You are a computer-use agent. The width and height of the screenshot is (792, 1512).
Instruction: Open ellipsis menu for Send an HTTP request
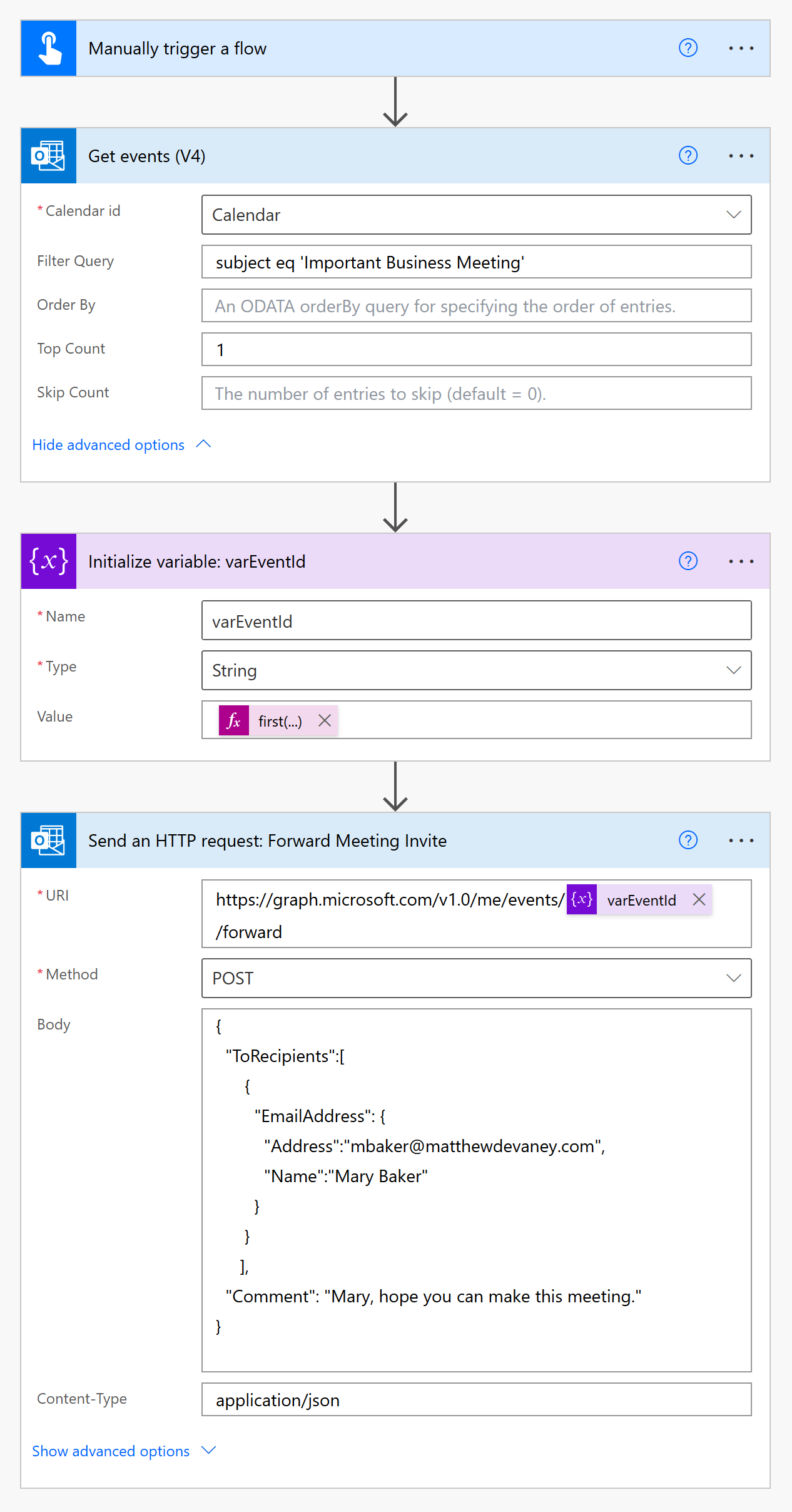click(x=741, y=840)
